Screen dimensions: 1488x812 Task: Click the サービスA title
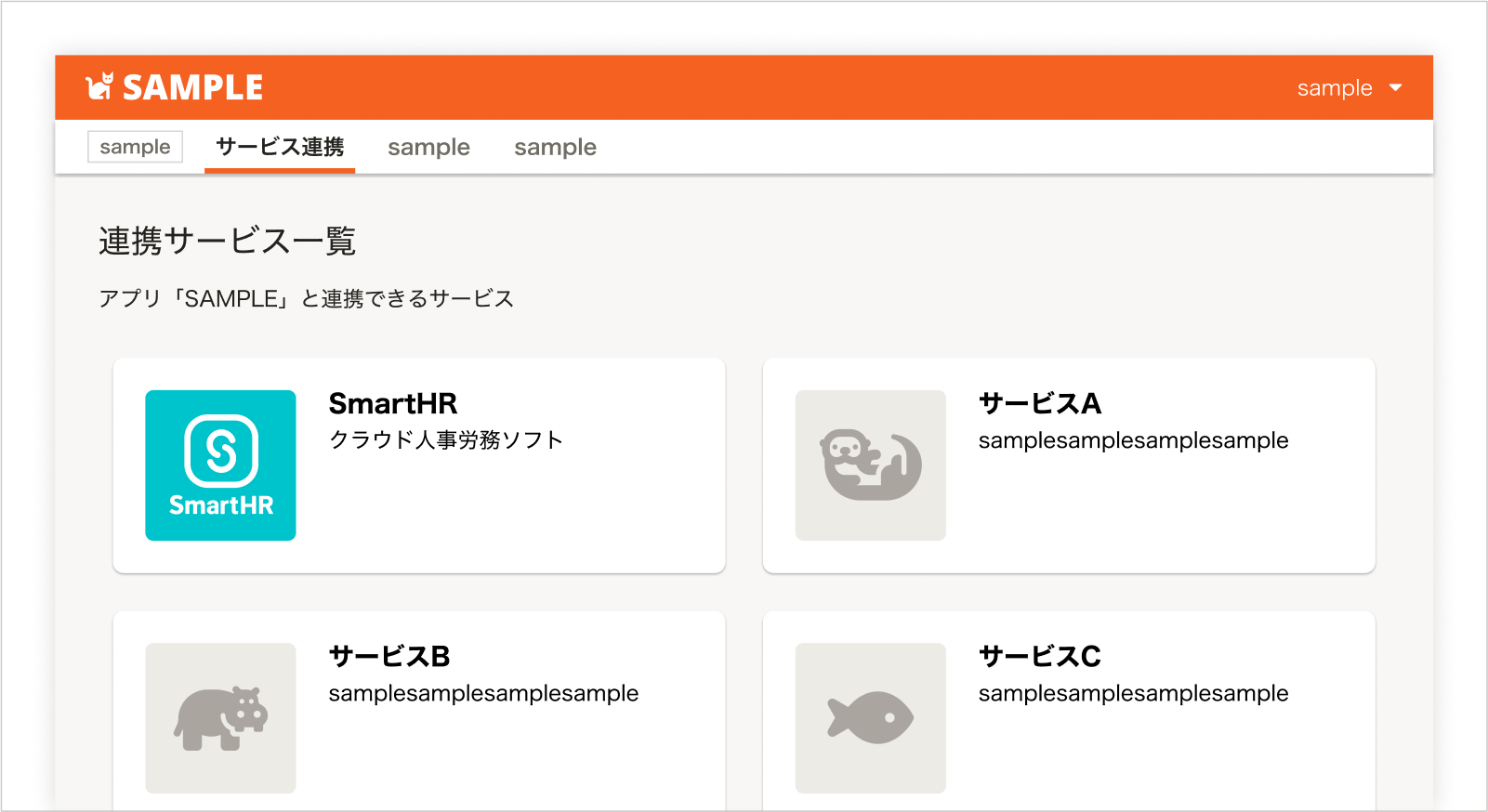coord(1039,403)
